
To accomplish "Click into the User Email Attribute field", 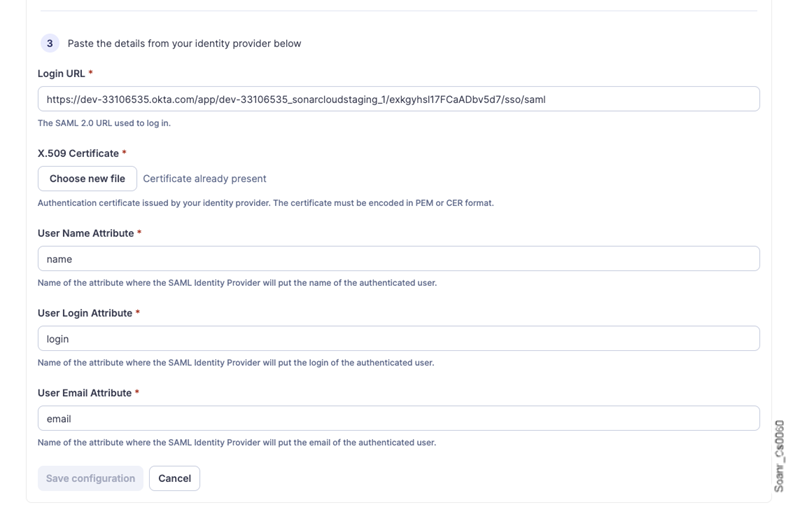I will tap(398, 419).
